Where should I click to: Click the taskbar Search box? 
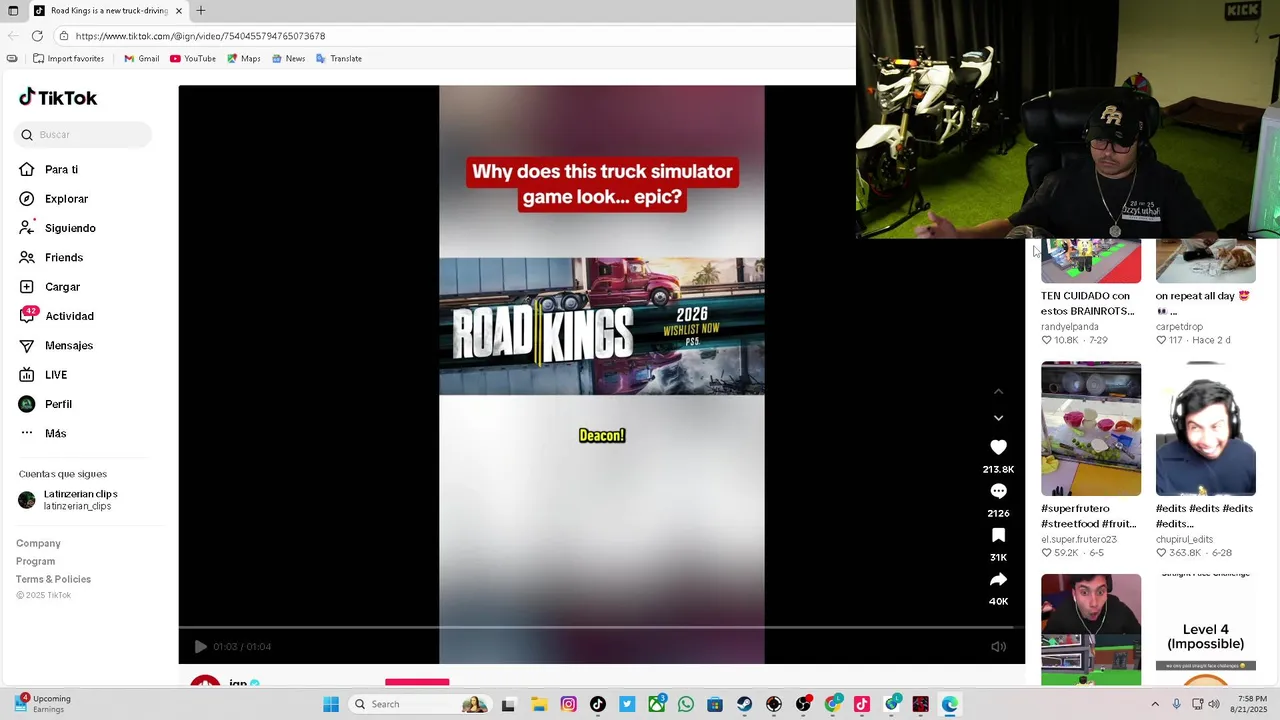pyautogui.click(x=420, y=704)
